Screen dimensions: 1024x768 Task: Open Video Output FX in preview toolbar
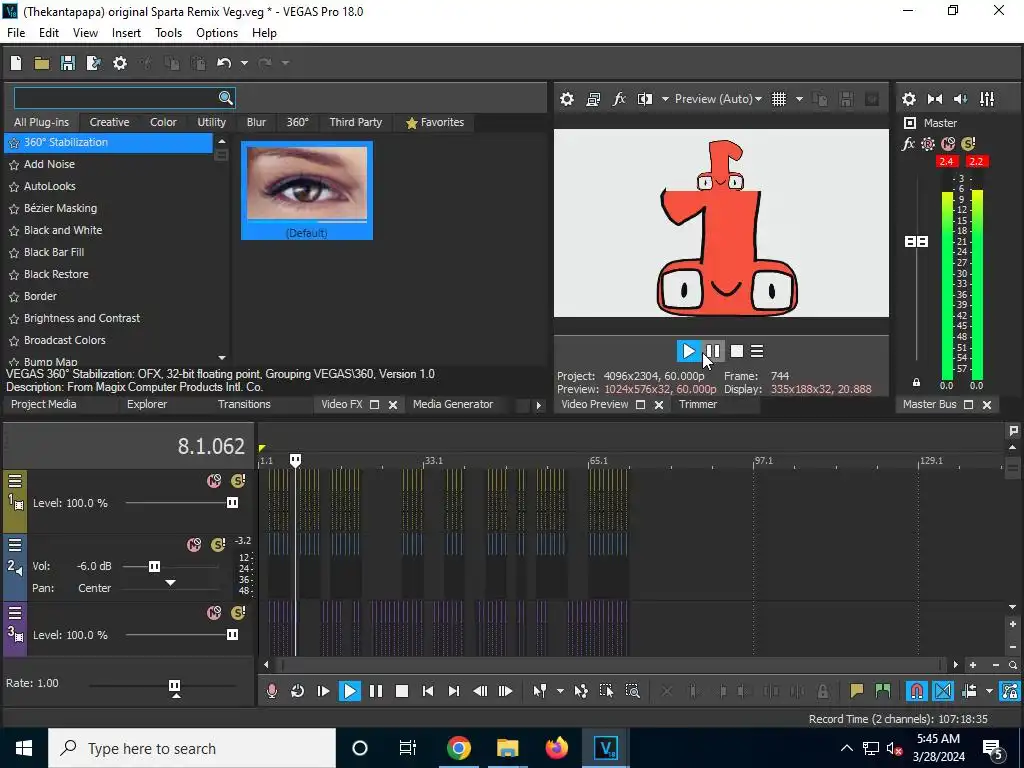[618, 99]
